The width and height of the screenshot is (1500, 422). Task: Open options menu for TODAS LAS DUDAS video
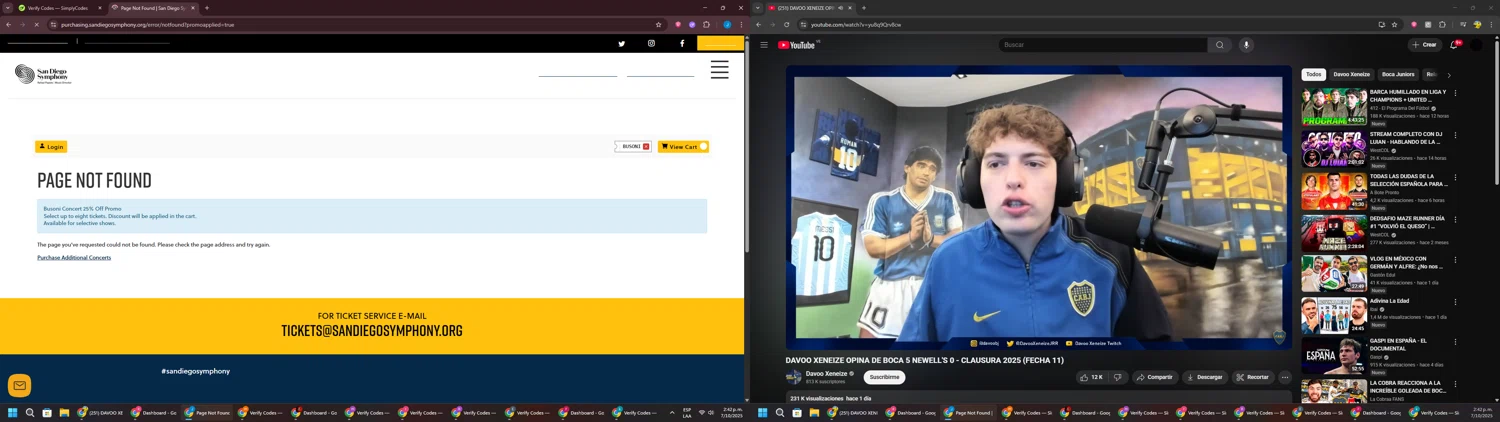click(x=1455, y=177)
